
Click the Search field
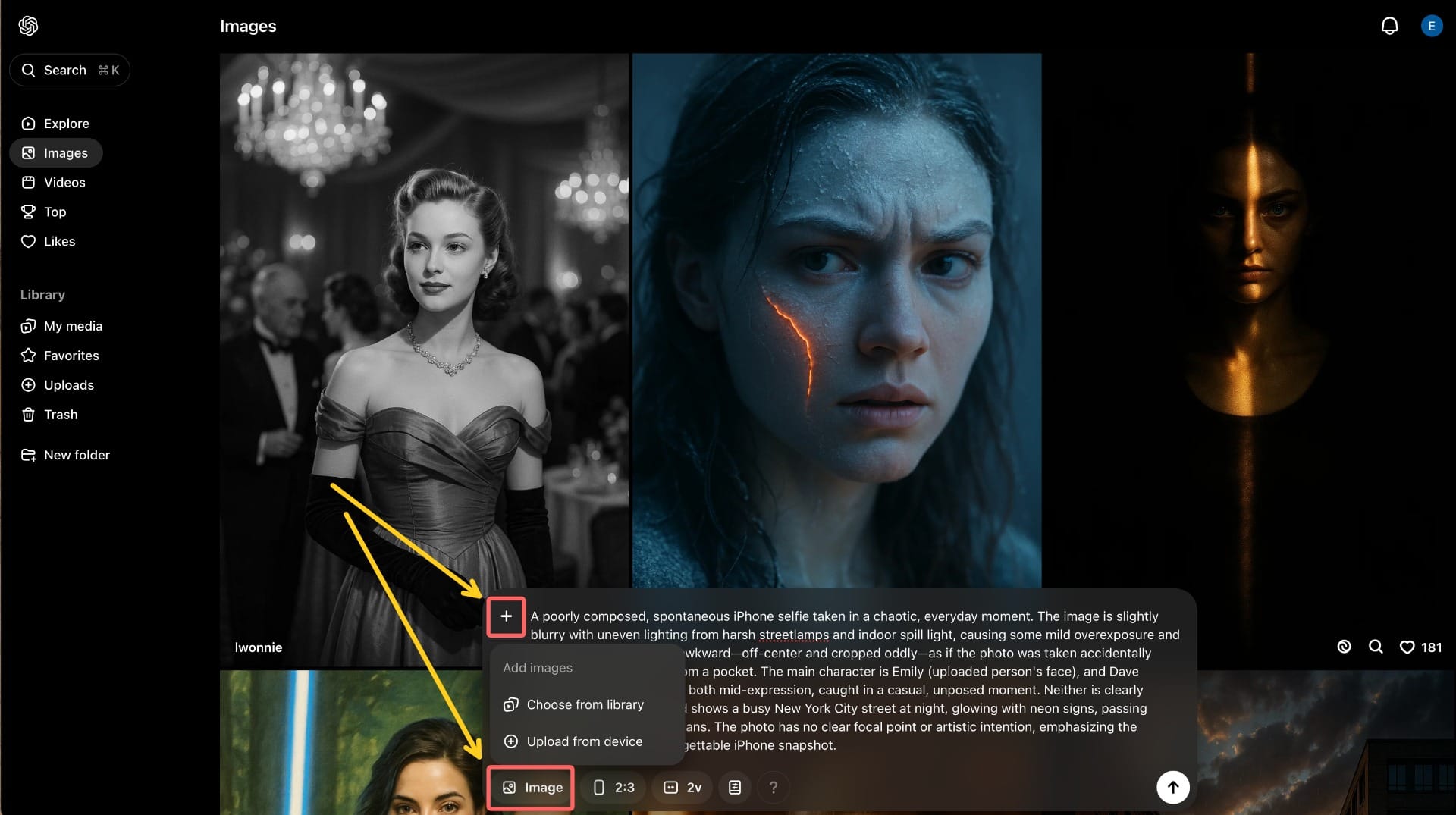[70, 71]
